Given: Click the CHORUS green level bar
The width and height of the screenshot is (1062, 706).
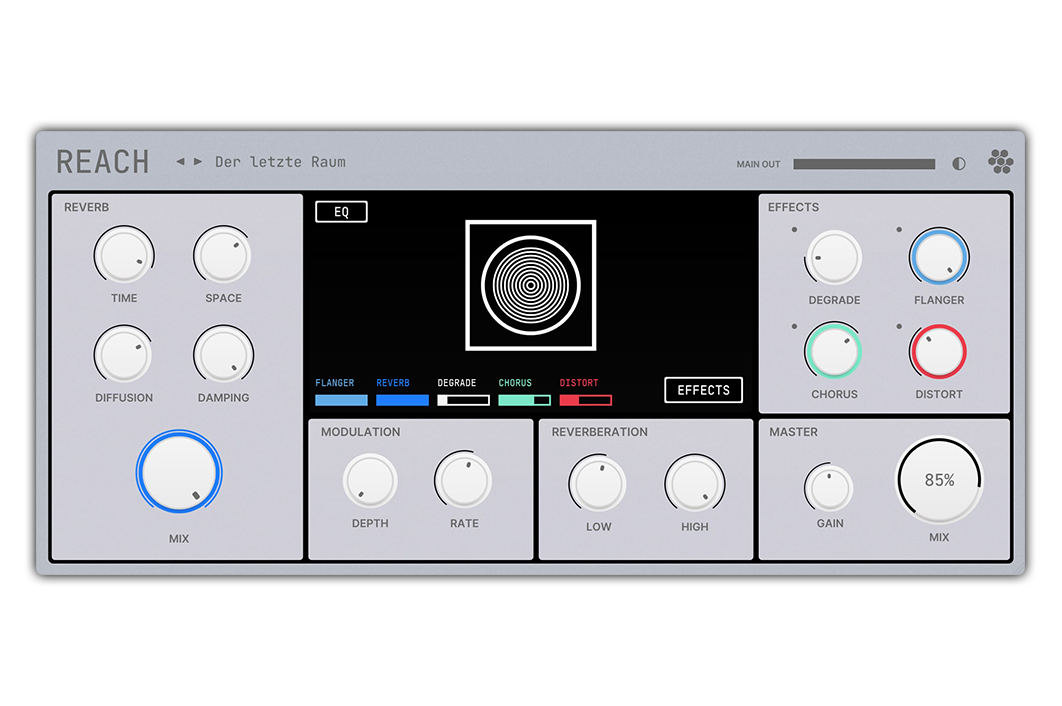Looking at the screenshot, I should click(524, 400).
